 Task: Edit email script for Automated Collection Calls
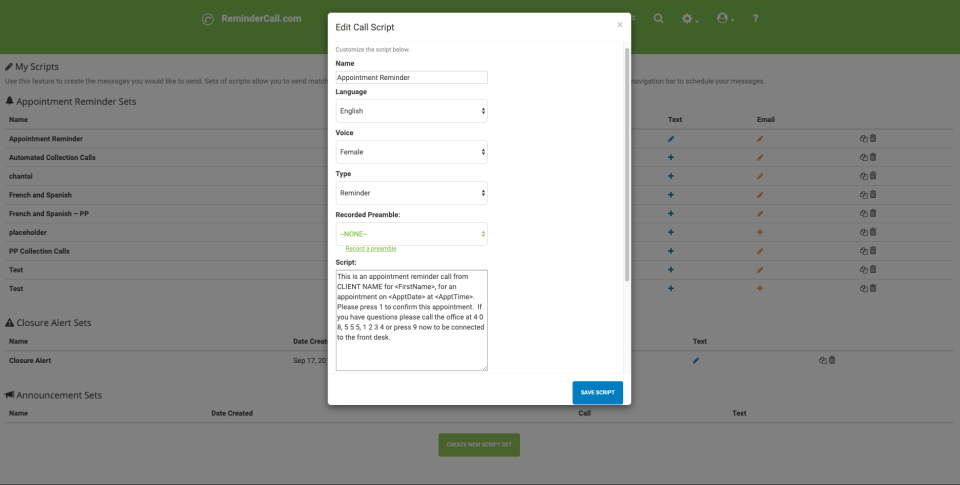tap(760, 157)
